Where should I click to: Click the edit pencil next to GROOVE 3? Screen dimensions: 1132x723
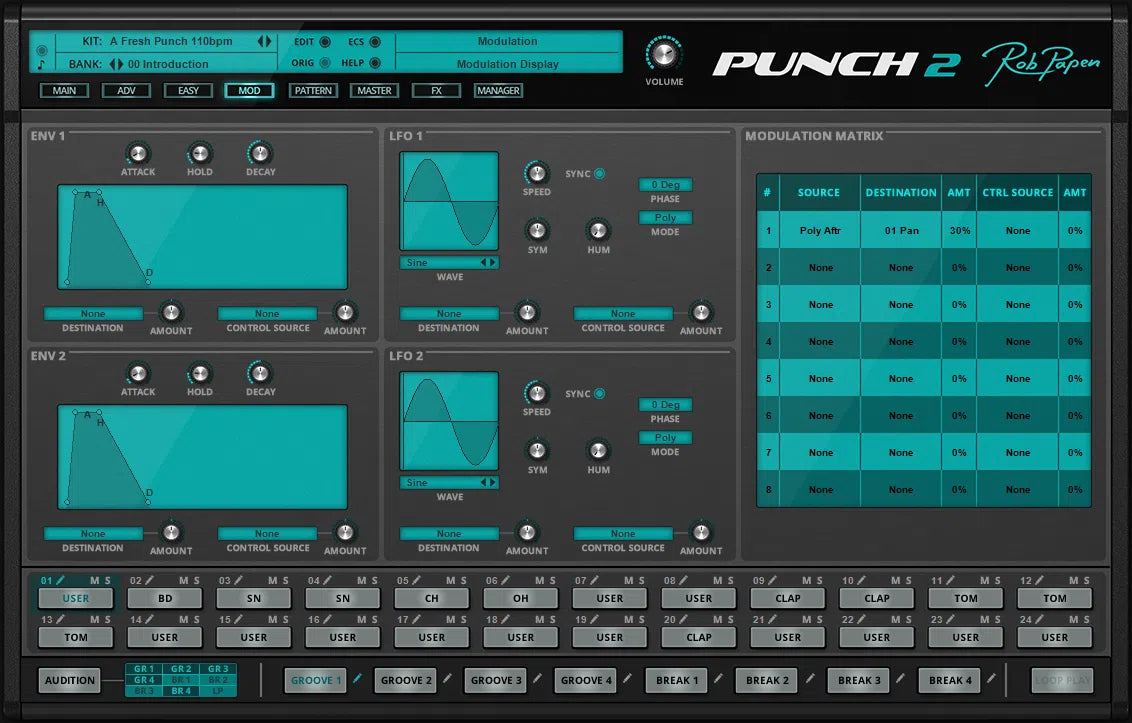click(x=537, y=680)
